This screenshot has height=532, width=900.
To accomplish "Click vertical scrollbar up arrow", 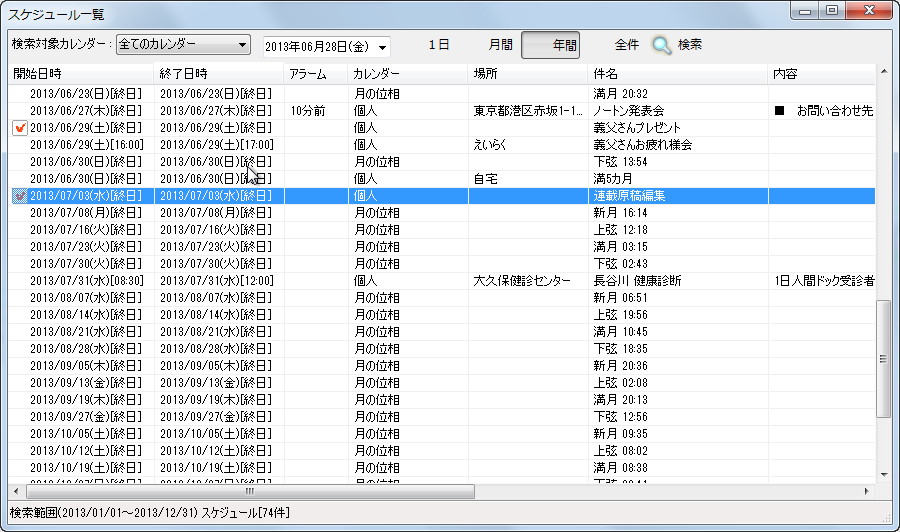I will click(x=883, y=71).
